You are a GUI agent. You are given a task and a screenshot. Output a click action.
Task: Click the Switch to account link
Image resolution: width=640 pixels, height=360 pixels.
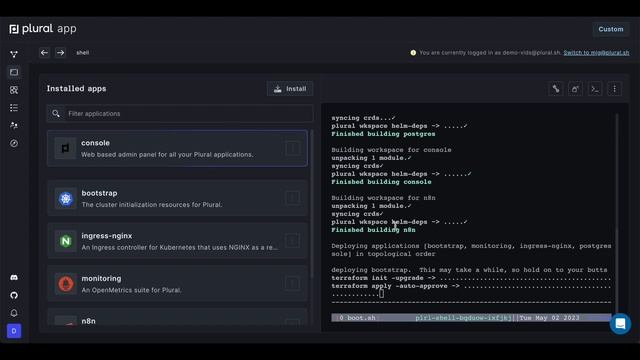(x=596, y=53)
